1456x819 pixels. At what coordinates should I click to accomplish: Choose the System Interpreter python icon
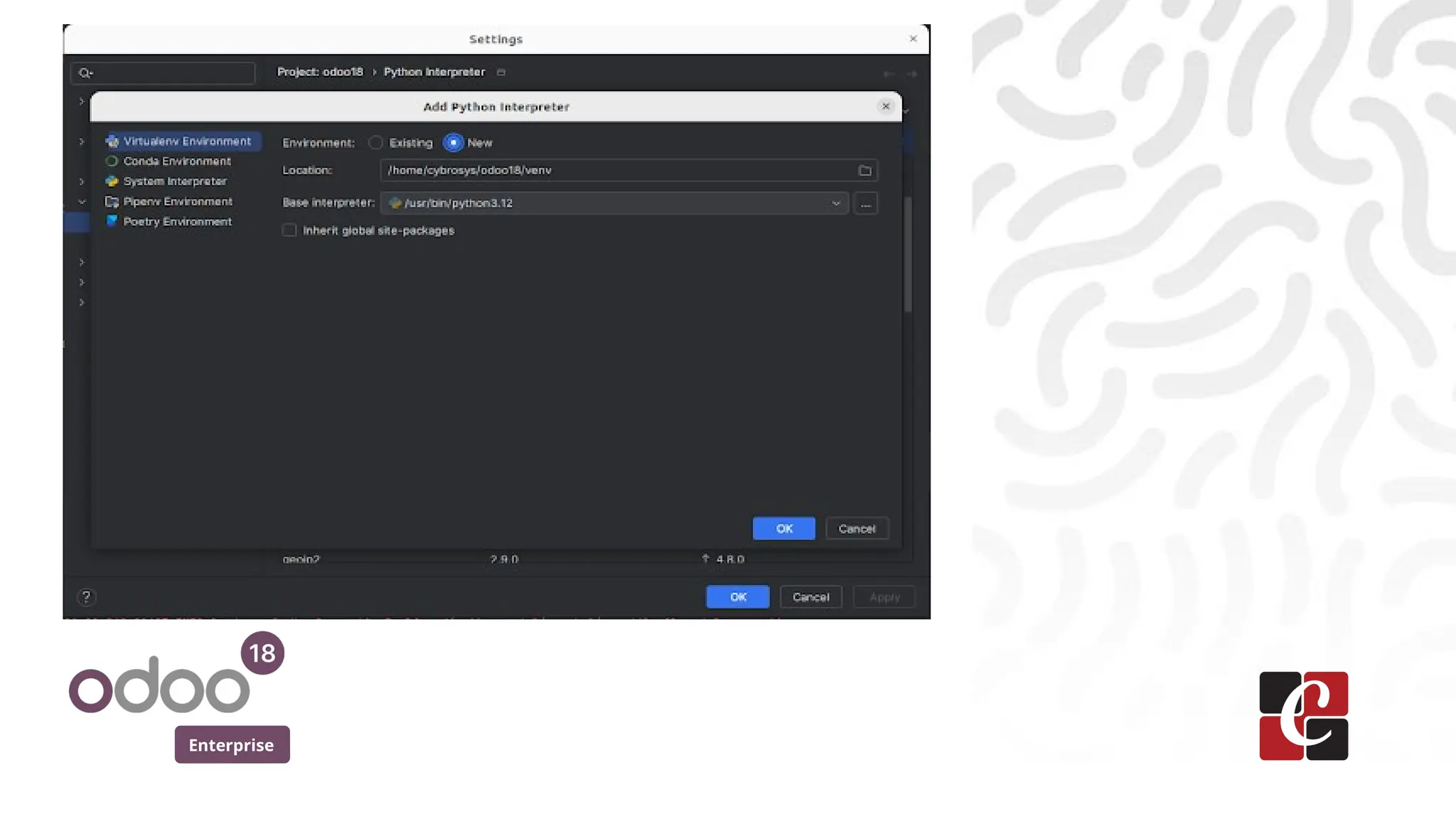[x=112, y=181]
